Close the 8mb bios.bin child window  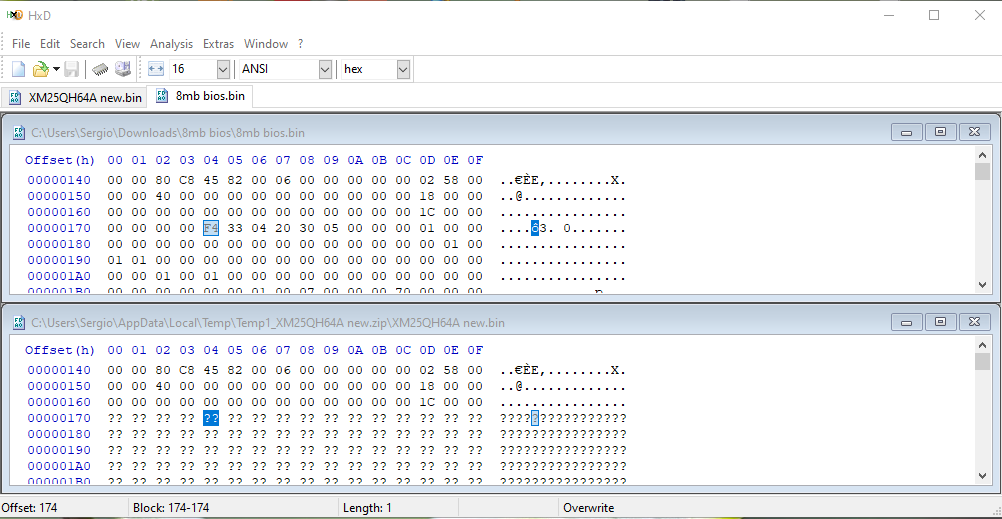click(x=974, y=132)
